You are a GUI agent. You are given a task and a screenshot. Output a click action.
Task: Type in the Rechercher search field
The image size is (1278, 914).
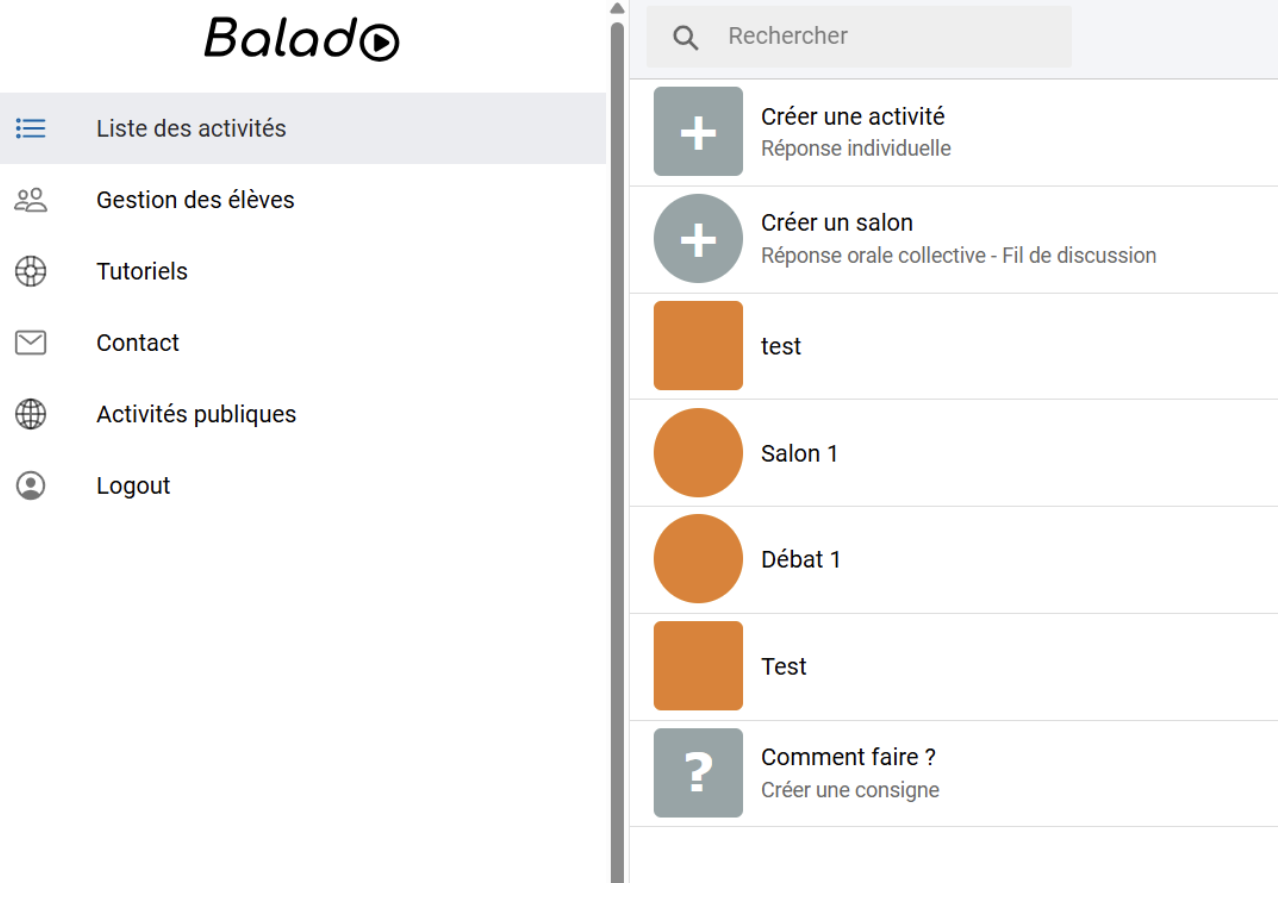coord(890,37)
